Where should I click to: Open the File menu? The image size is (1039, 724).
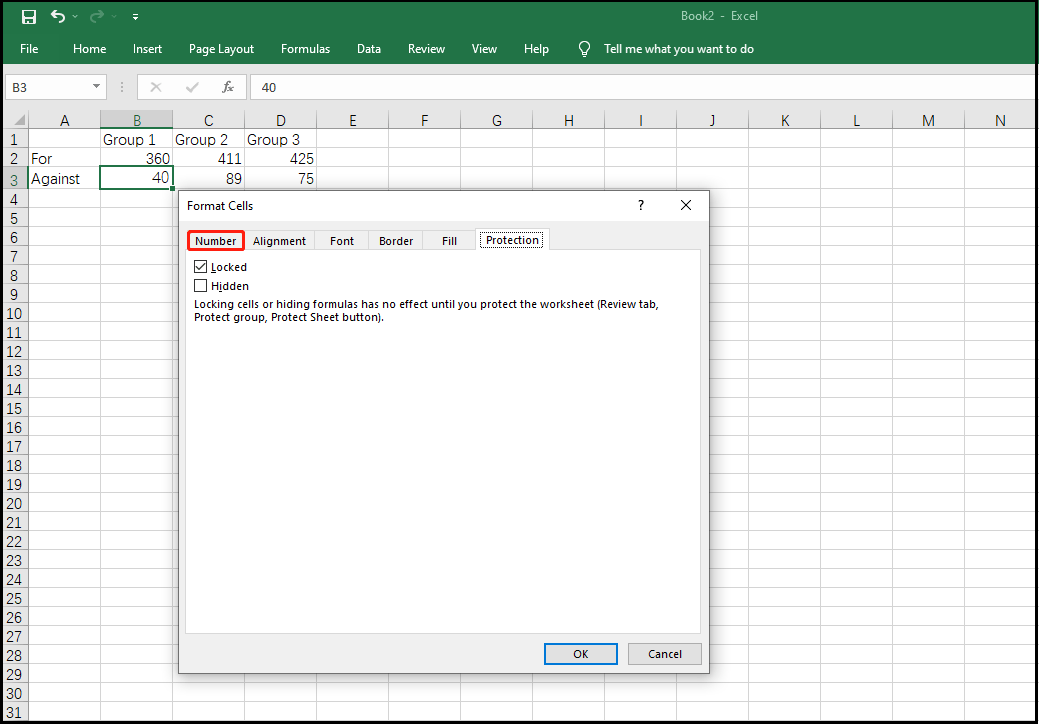(x=29, y=48)
